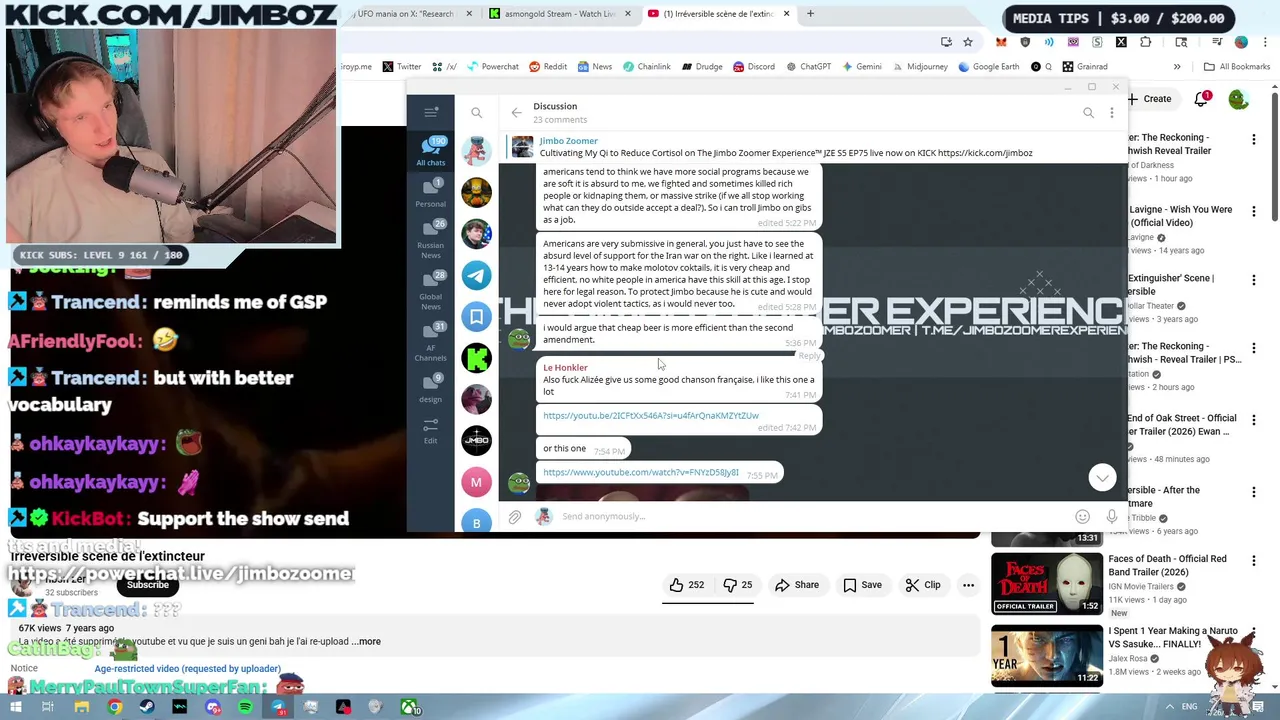Attach a file with the paperclip icon

pyautogui.click(x=515, y=517)
